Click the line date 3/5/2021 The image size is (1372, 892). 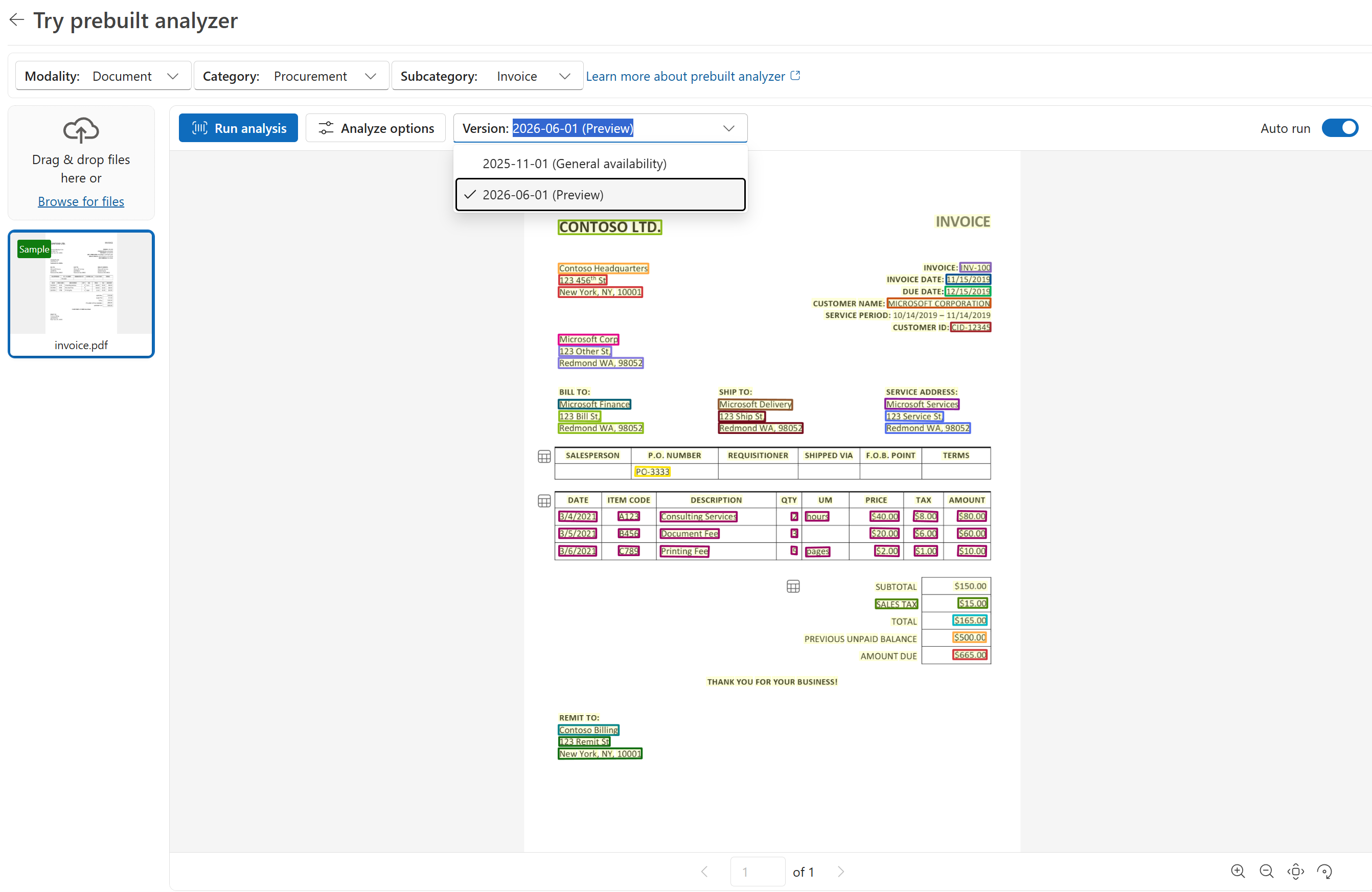click(578, 534)
